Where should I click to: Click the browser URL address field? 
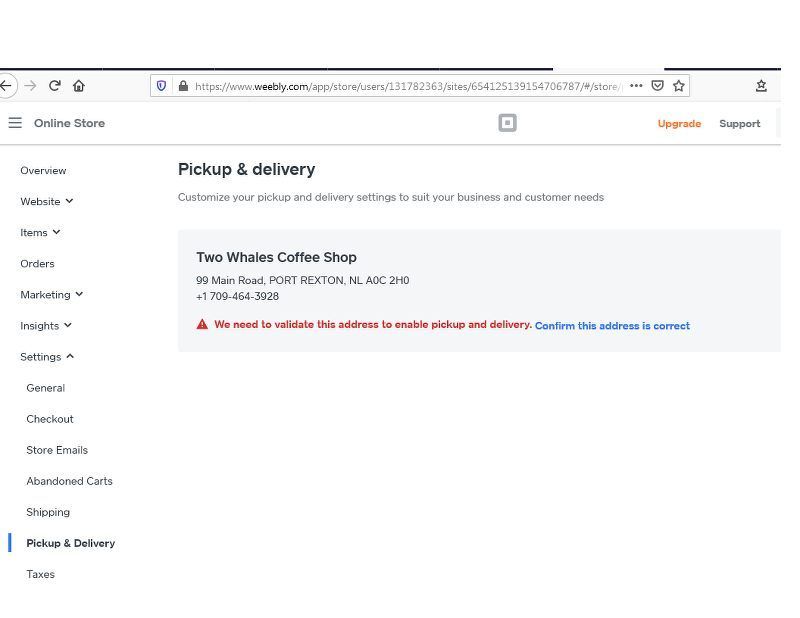(400, 86)
